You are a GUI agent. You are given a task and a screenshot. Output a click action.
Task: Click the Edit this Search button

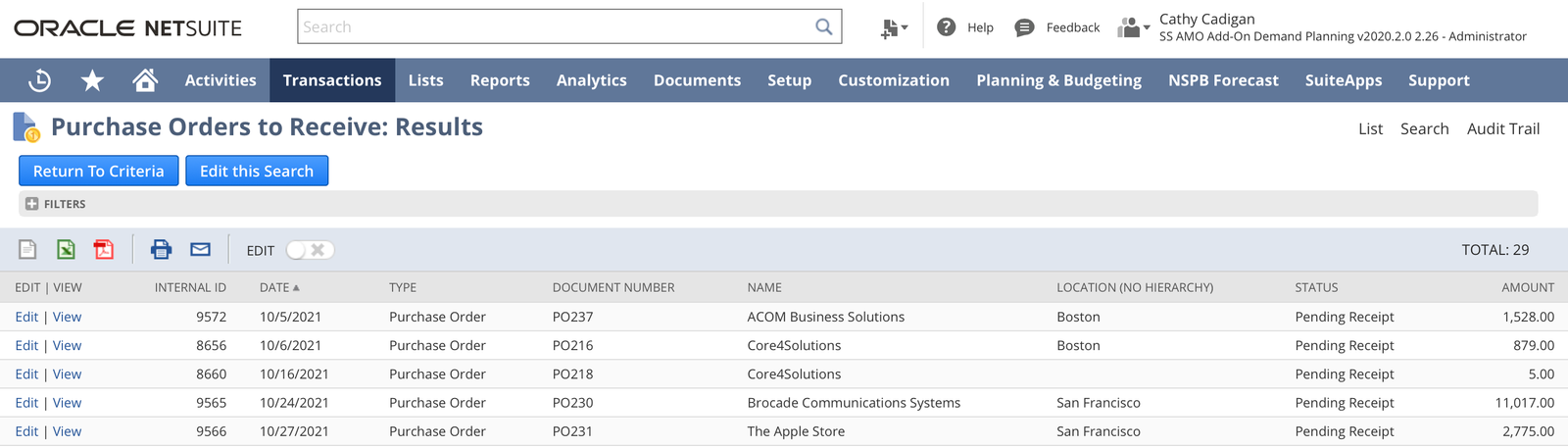tap(257, 171)
